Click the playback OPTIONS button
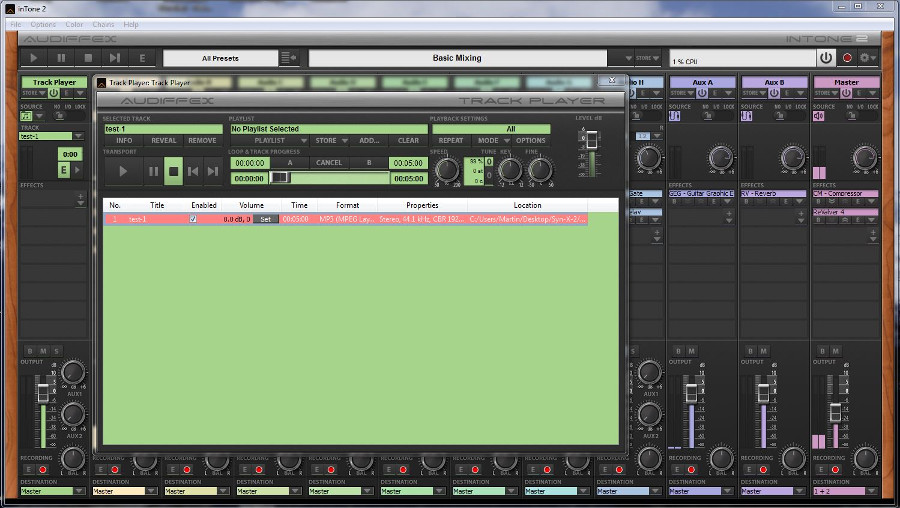900x508 pixels. point(530,141)
